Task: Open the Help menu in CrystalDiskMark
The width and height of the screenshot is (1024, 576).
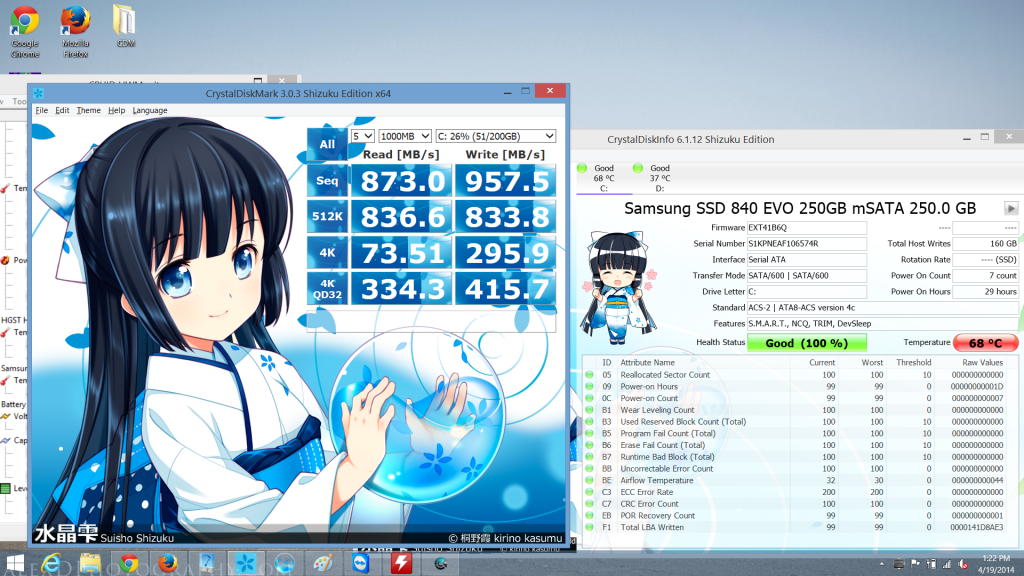Action: click(x=116, y=110)
